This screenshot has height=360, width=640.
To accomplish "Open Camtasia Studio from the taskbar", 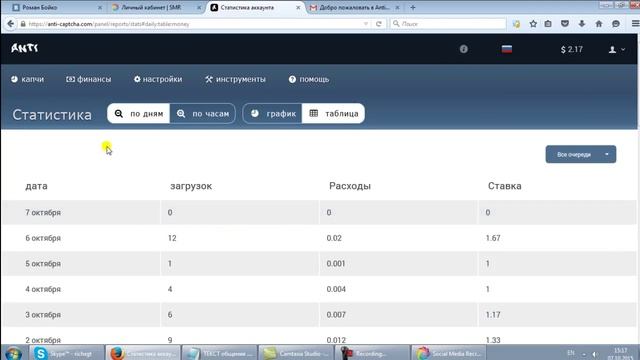I will coord(296,353).
